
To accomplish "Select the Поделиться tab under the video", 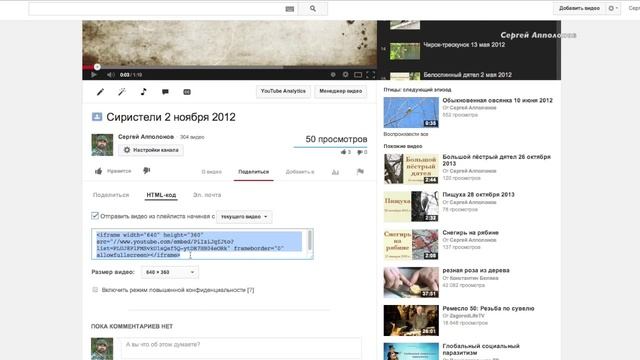I will point(253,172).
